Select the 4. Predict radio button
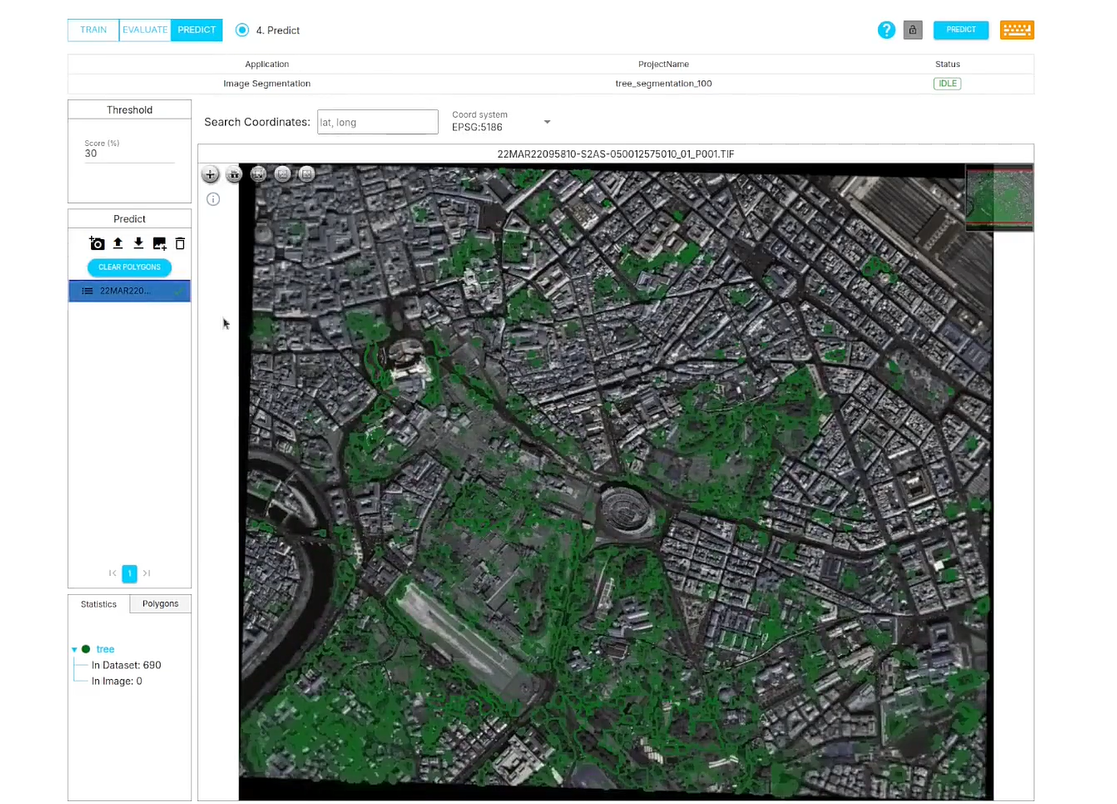This screenshot has width=1117, height=804. [242, 30]
